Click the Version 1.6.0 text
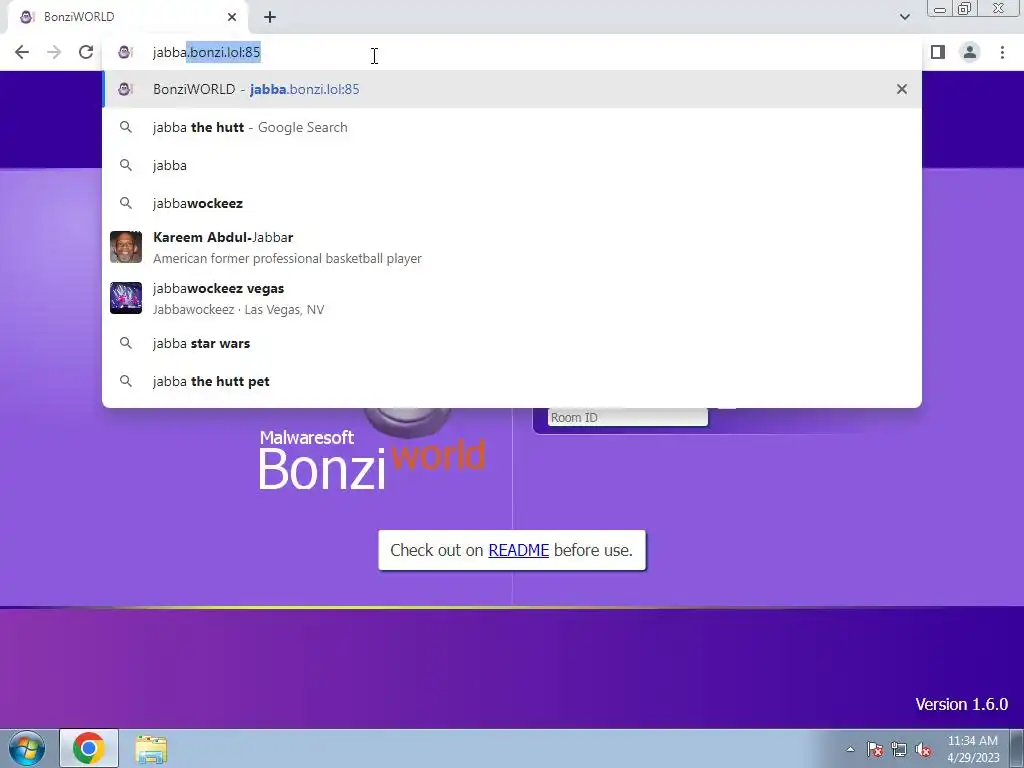1024x768 pixels. pos(961,704)
